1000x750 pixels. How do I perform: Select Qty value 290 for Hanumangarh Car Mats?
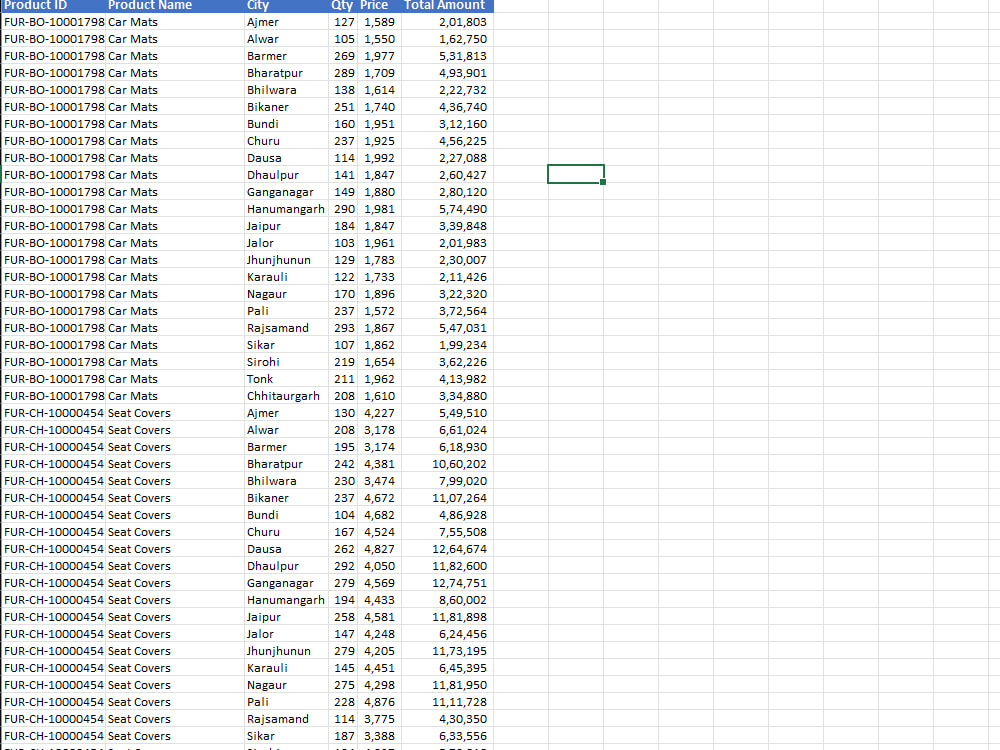pyautogui.click(x=344, y=208)
